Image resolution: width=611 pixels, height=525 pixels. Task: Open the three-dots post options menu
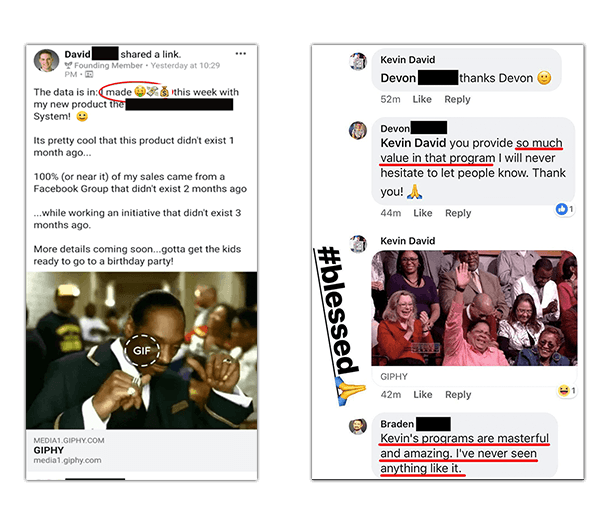pos(240,53)
